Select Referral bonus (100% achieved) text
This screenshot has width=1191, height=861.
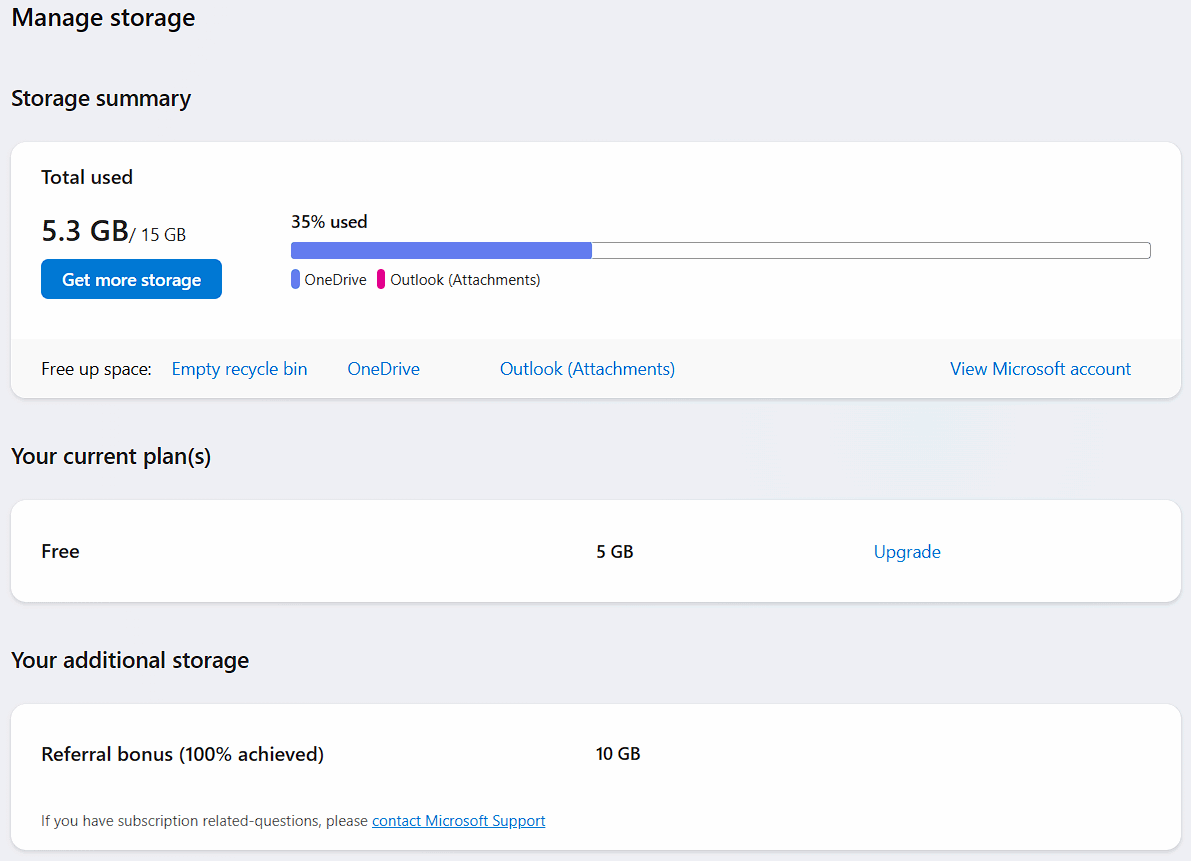[x=182, y=754]
